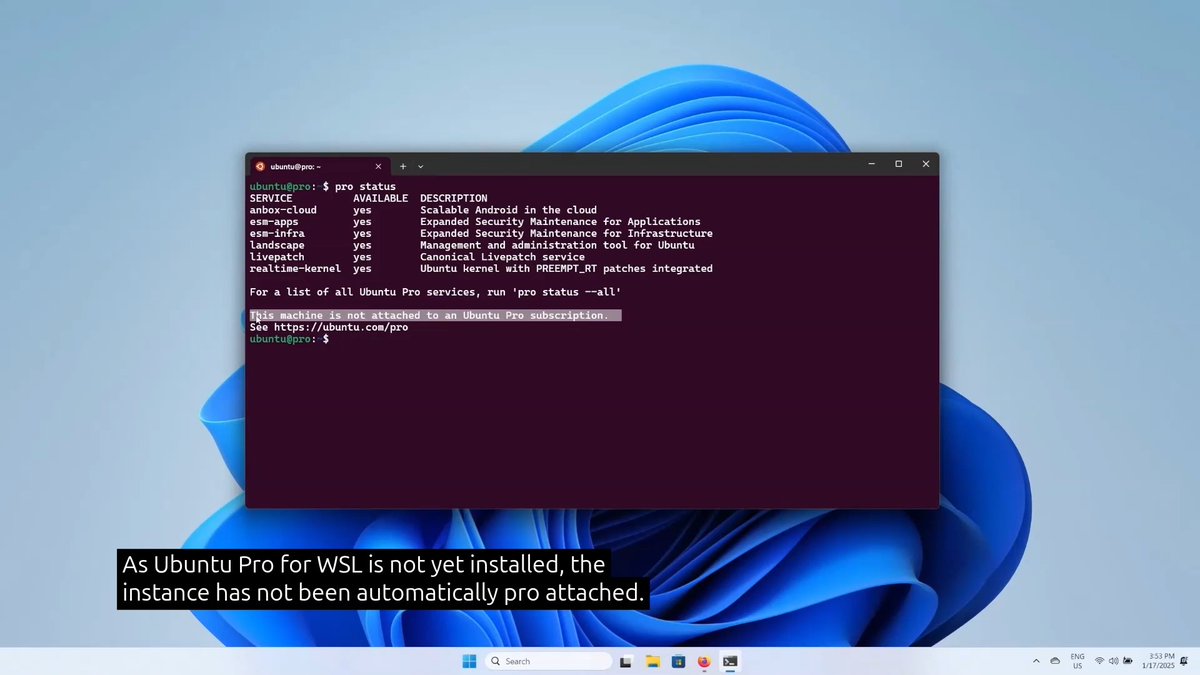Image resolution: width=1200 pixels, height=675 pixels.
Task: Click 'Canonical Livepatch service' description
Action: [502, 257]
